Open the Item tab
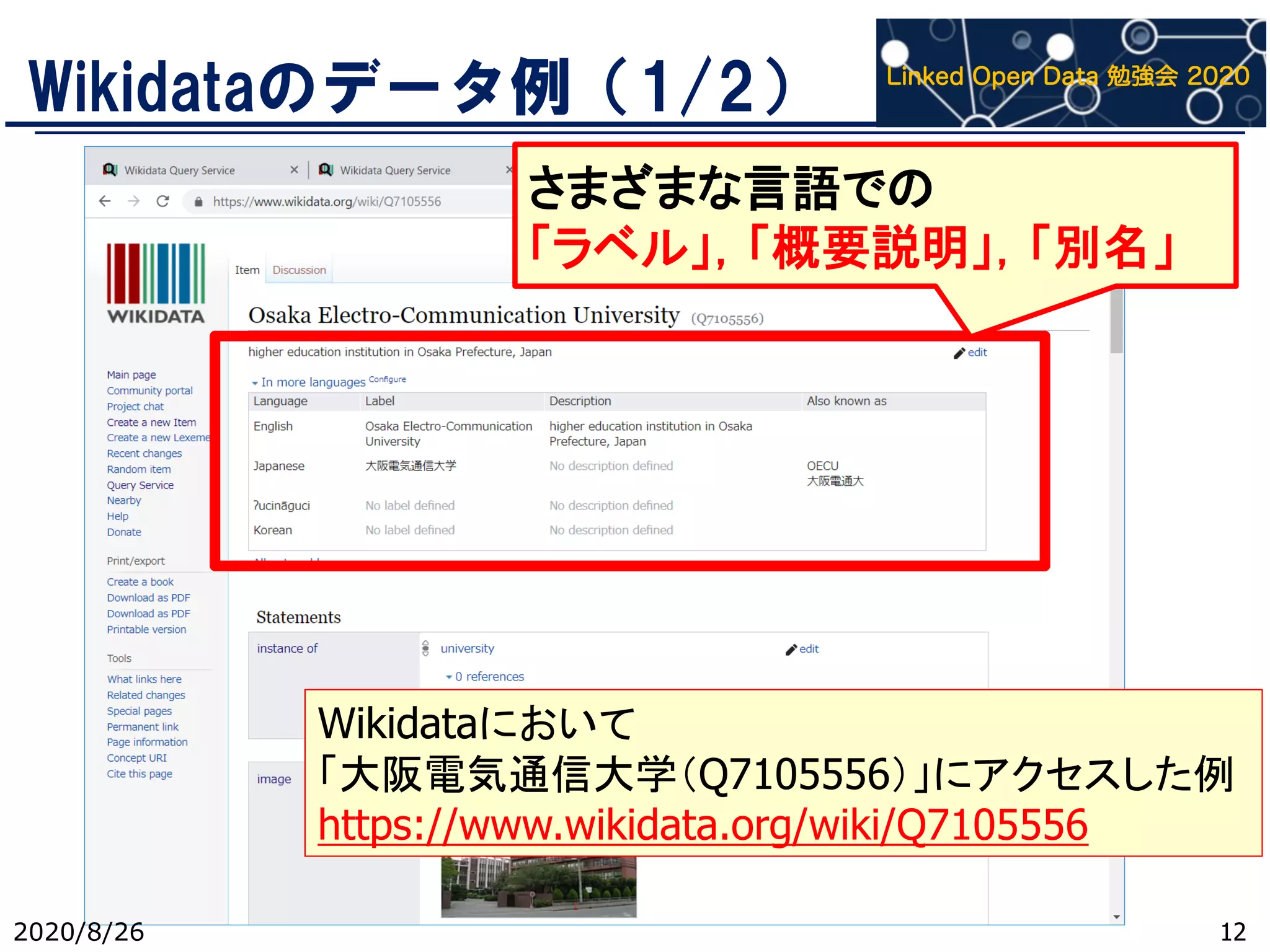This screenshot has height=952, width=1270. click(247, 270)
